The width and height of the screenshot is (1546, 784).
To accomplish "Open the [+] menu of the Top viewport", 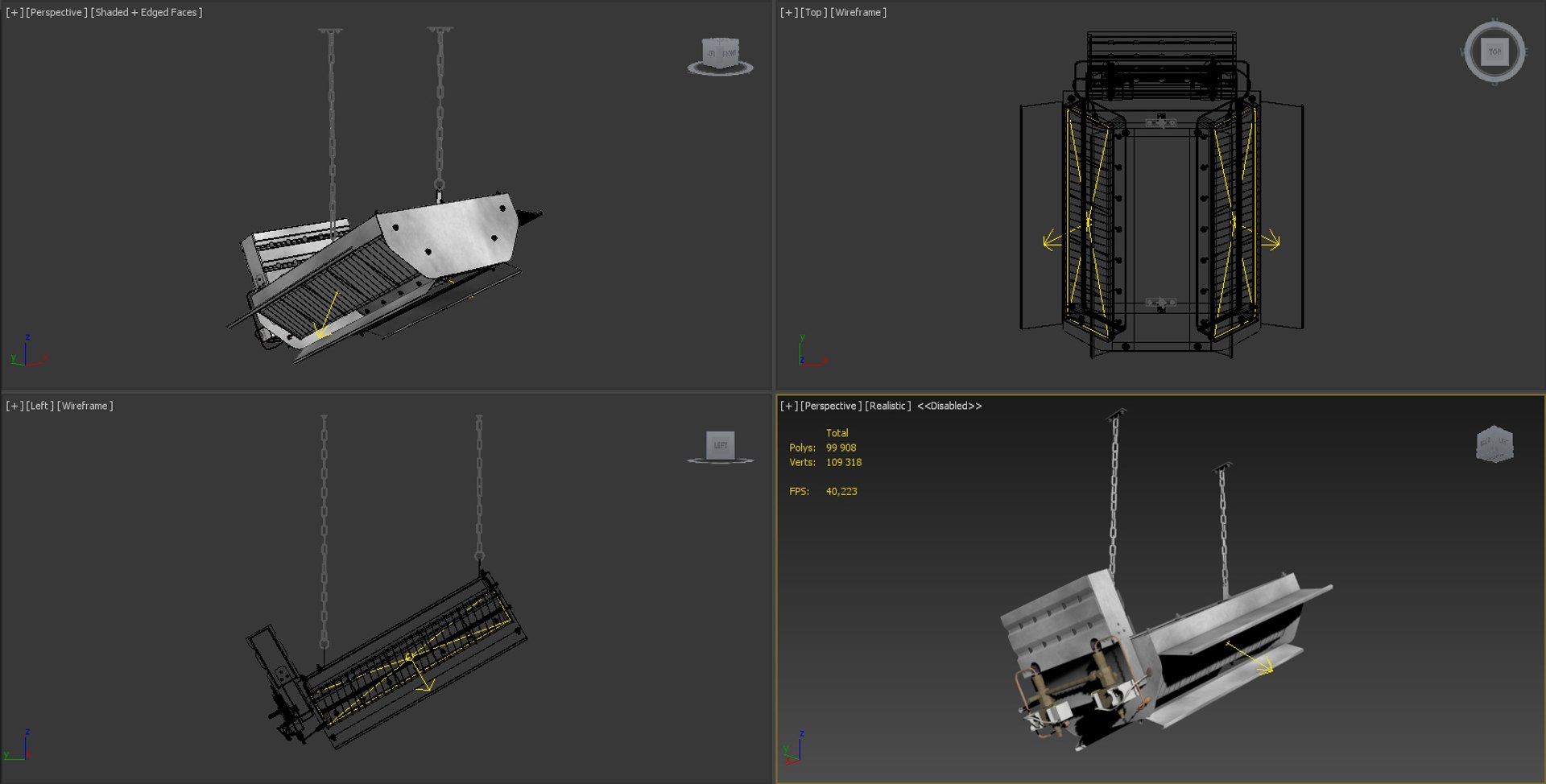I will click(x=788, y=12).
